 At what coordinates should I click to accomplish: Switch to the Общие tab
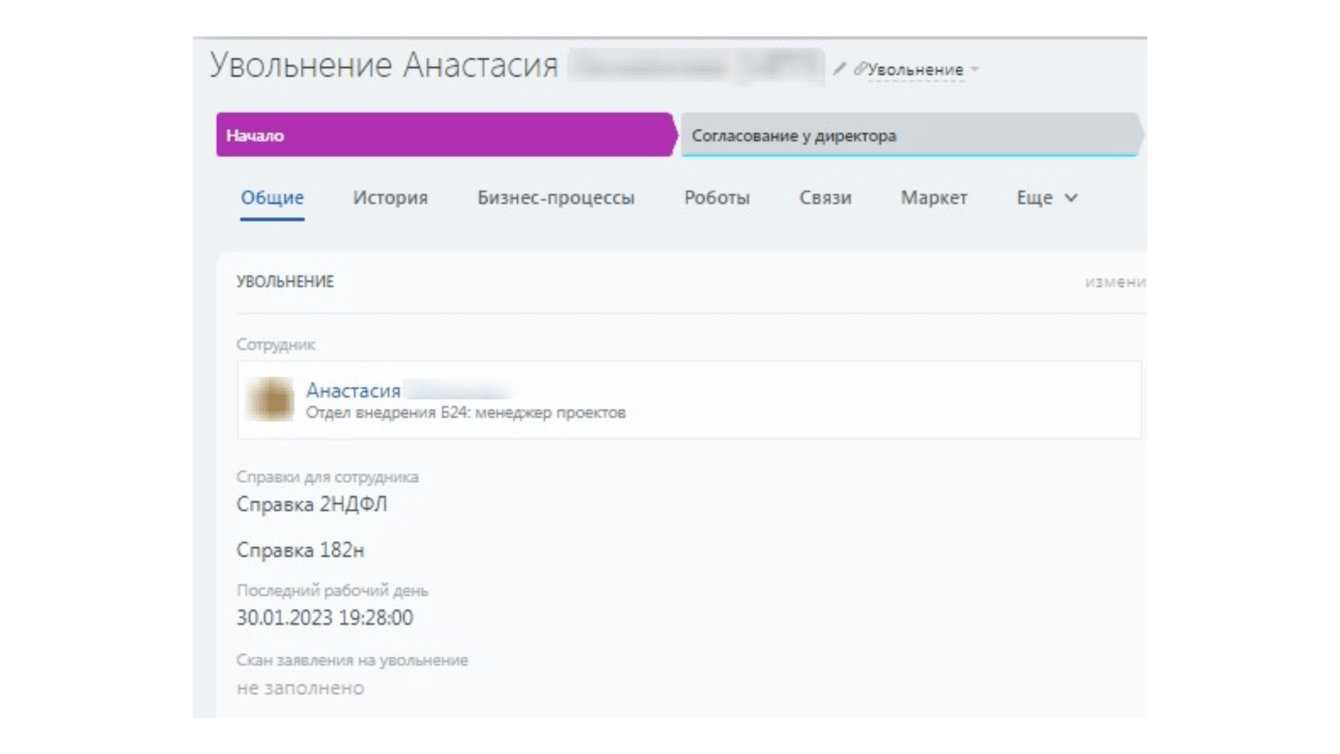click(272, 198)
